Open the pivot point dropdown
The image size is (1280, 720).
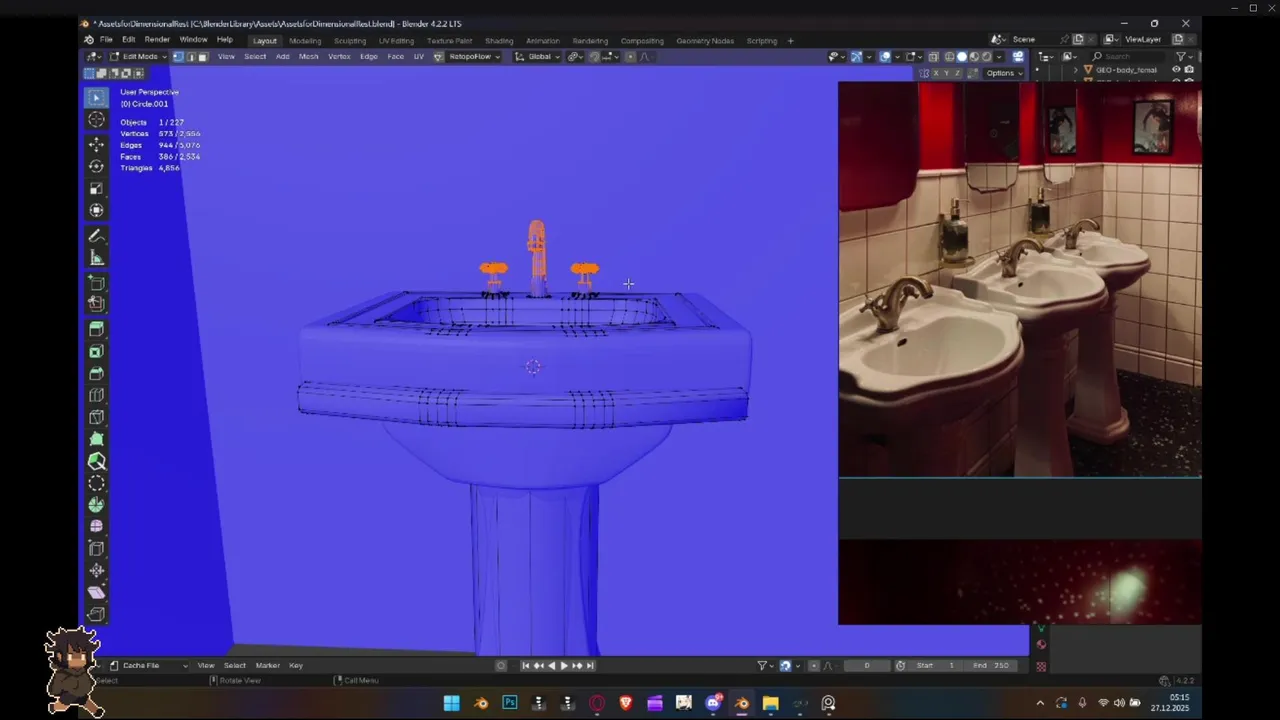575,57
